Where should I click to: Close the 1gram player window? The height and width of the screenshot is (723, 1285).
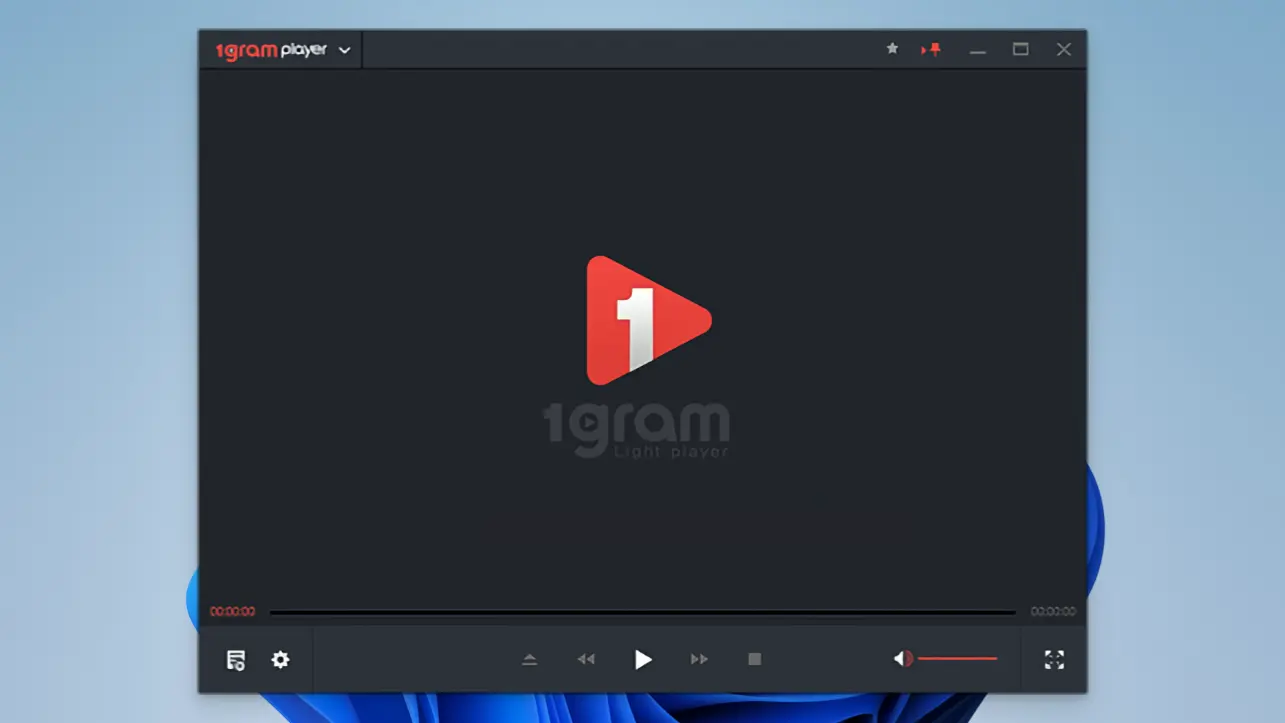point(1064,49)
